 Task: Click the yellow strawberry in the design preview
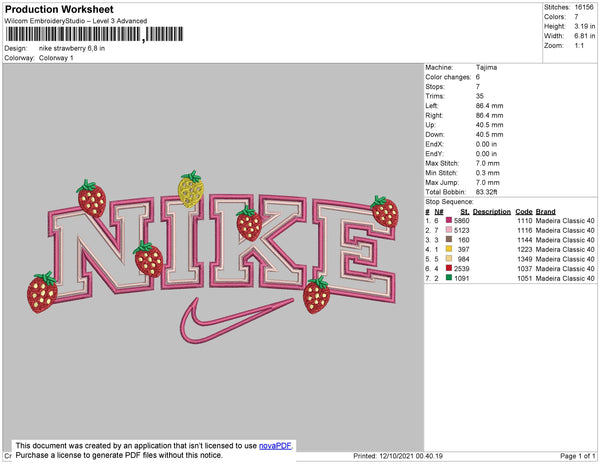(191, 189)
